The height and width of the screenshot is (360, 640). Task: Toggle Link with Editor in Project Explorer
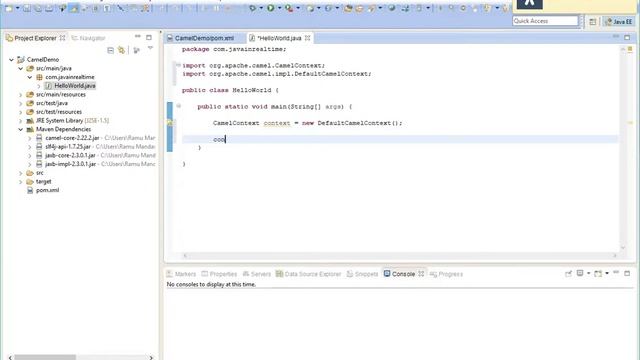[x=121, y=50]
